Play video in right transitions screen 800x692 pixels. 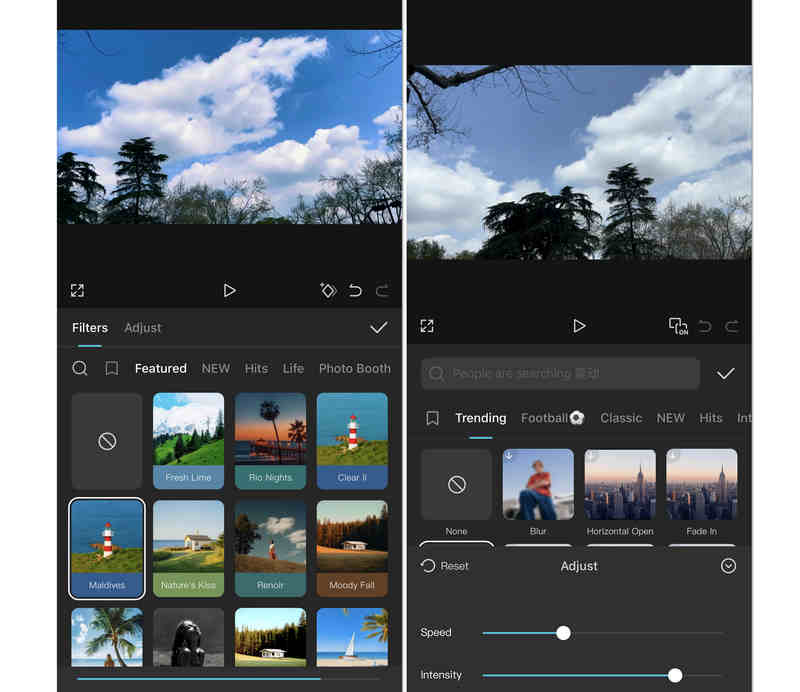click(579, 326)
